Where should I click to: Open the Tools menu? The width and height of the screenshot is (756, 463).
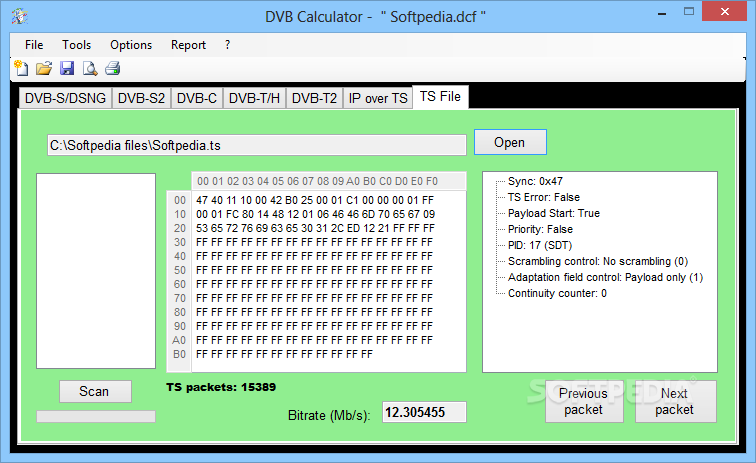click(76, 45)
